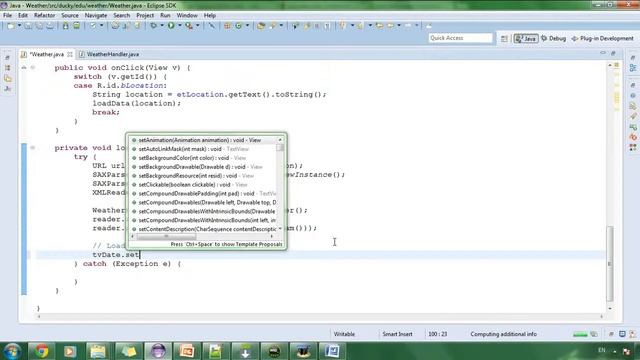Open the Windows Start menu

pyautogui.click(x=12, y=351)
